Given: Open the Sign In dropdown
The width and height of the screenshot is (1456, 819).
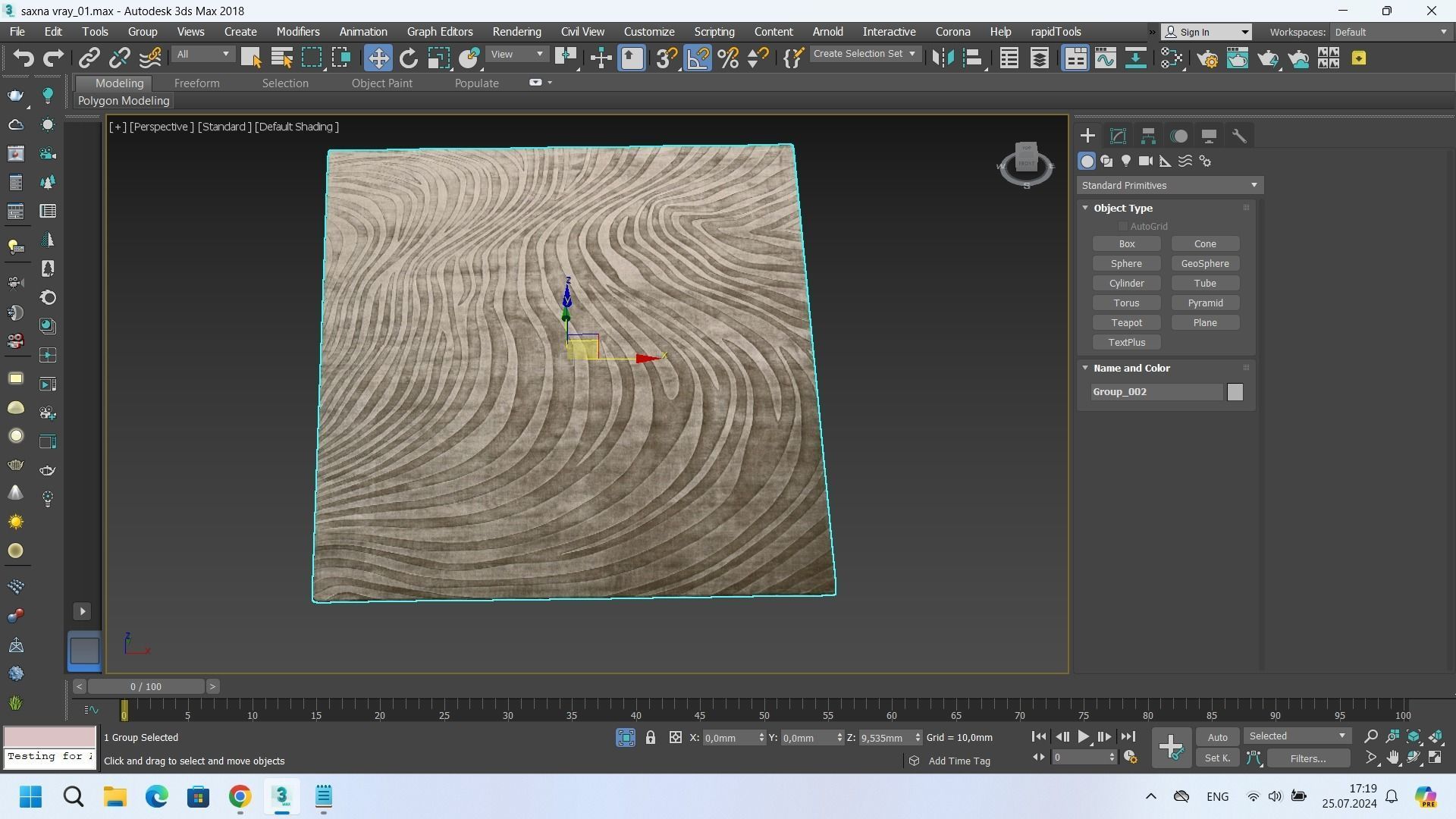Looking at the screenshot, I should [1207, 32].
